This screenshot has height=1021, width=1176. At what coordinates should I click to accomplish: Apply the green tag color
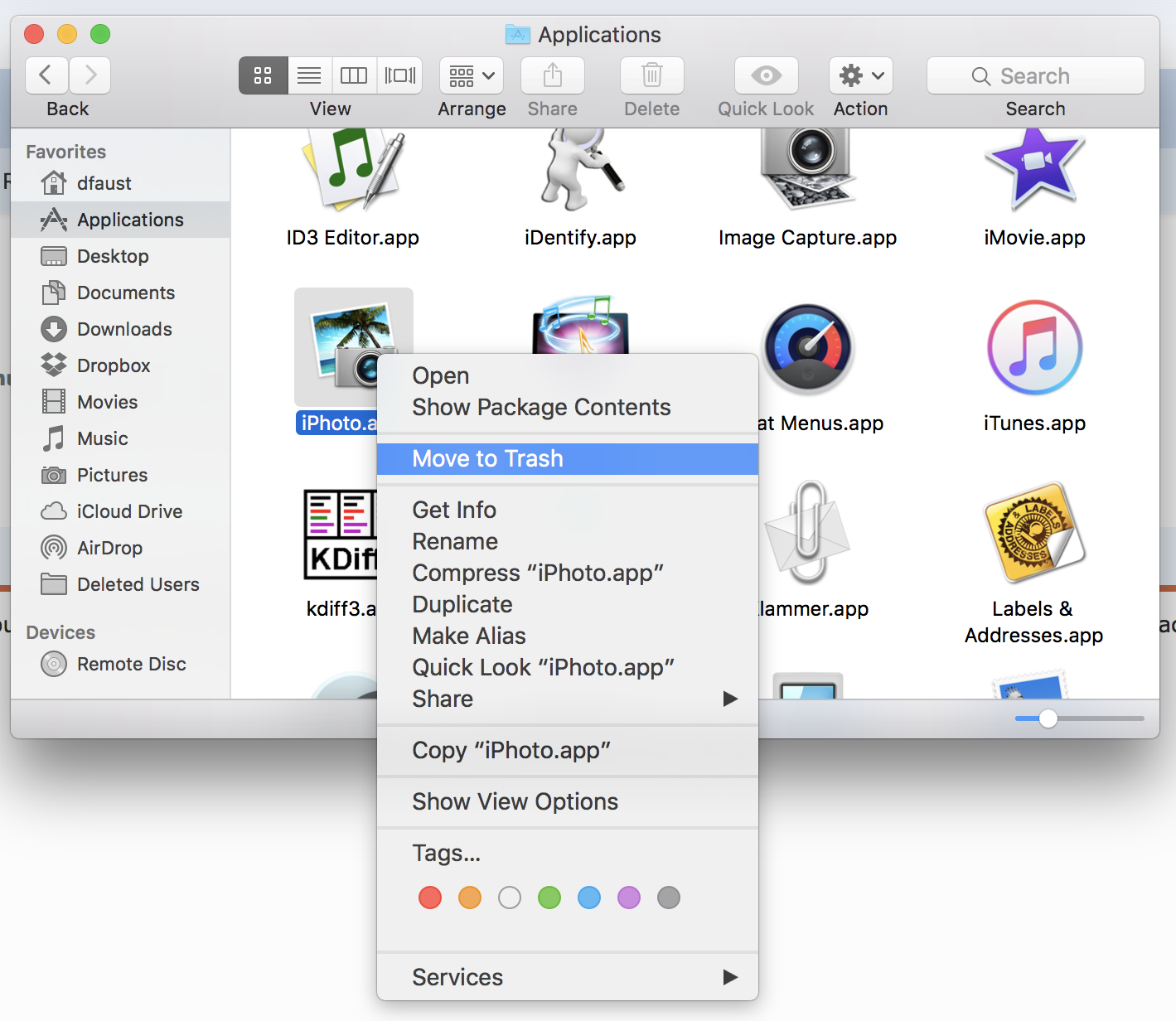click(x=549, y=898)
